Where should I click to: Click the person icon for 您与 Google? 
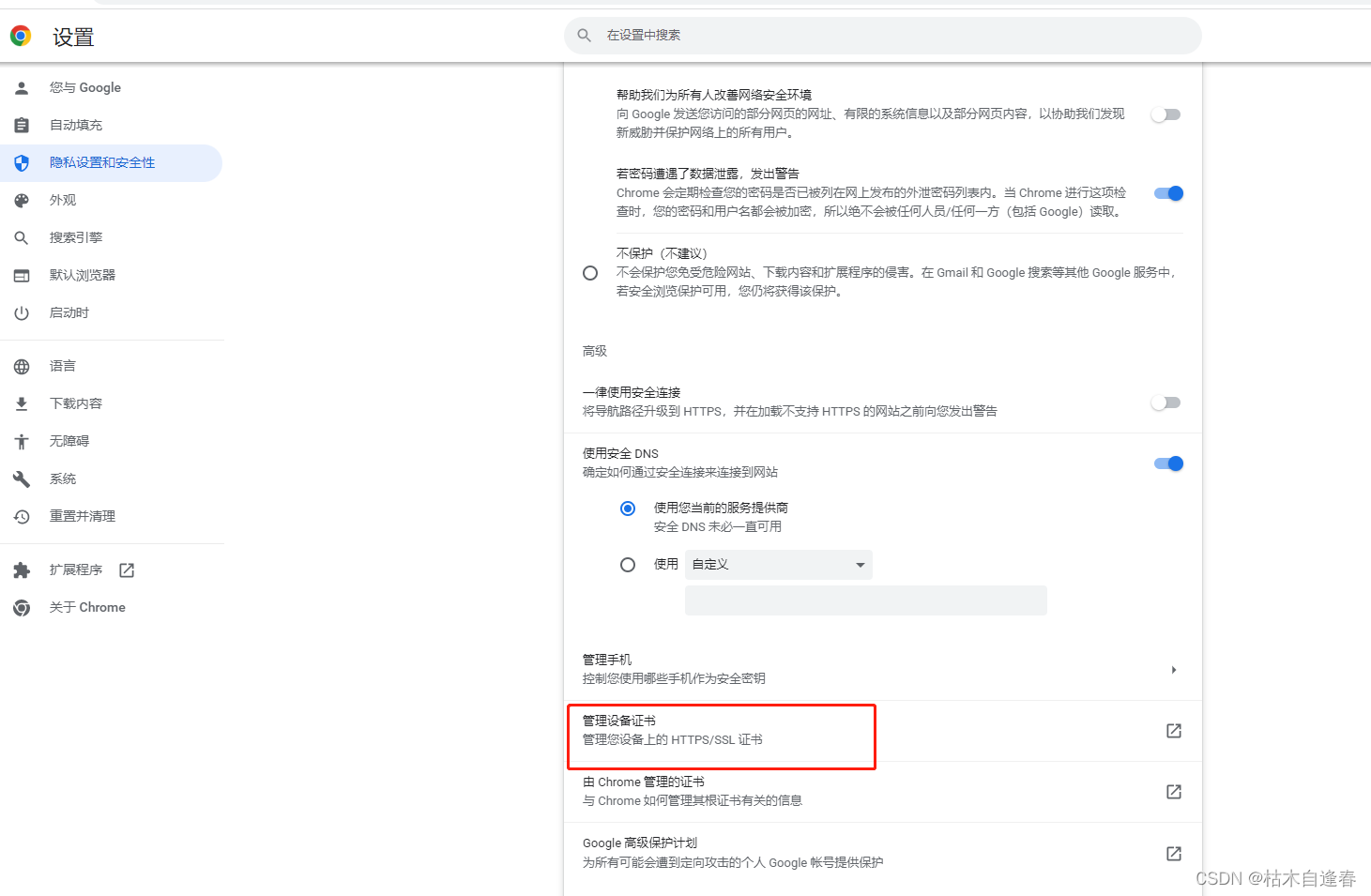(x=22, y=87)
